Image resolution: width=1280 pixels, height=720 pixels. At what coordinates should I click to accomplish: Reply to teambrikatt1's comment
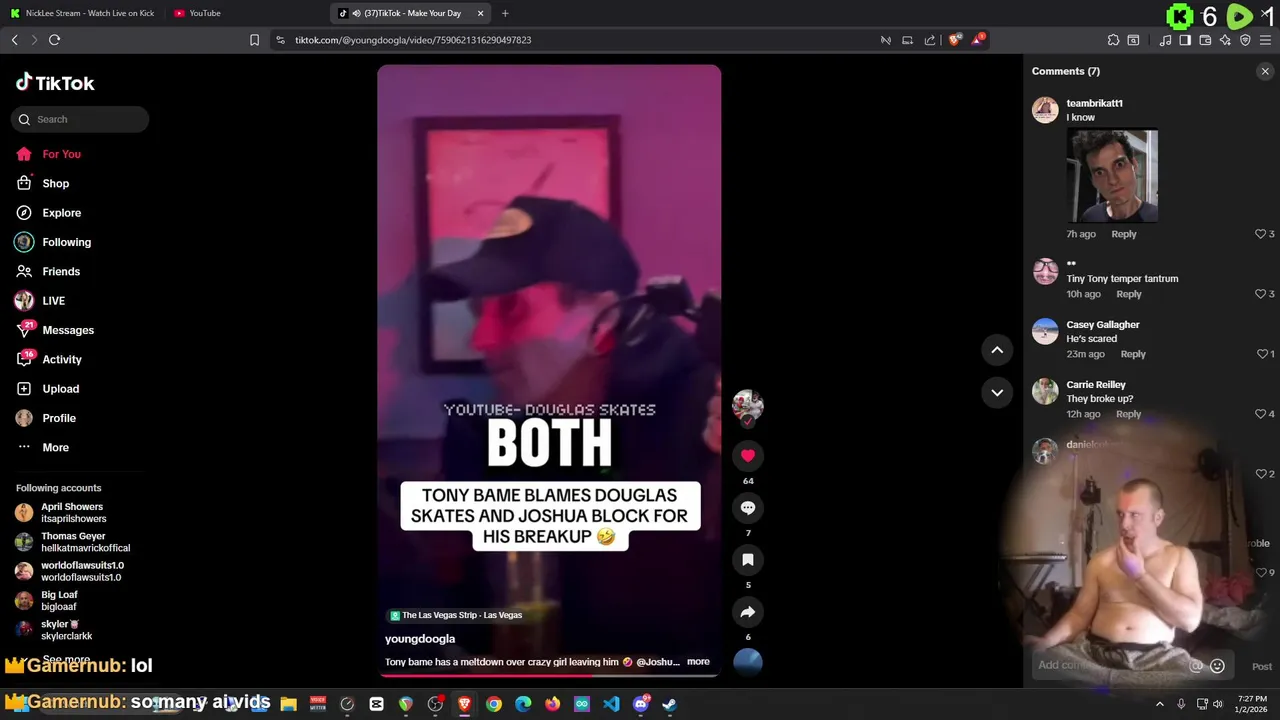tap(1124, 234)
